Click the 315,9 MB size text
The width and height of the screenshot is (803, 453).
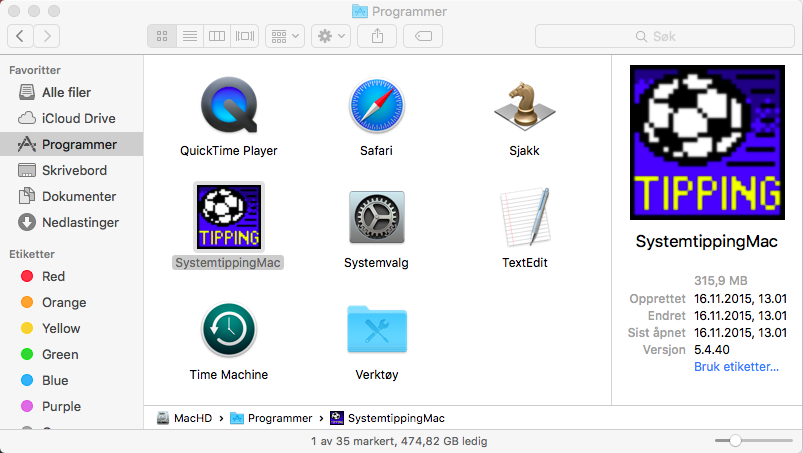pos(721,281)
